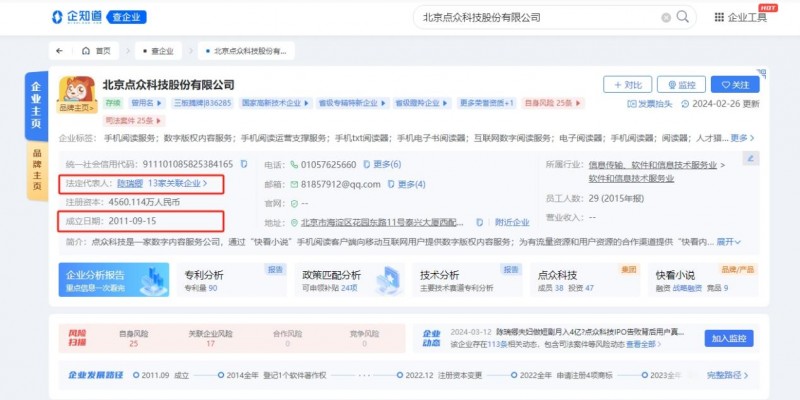Expand company intro with 展开

pos(729,242)
